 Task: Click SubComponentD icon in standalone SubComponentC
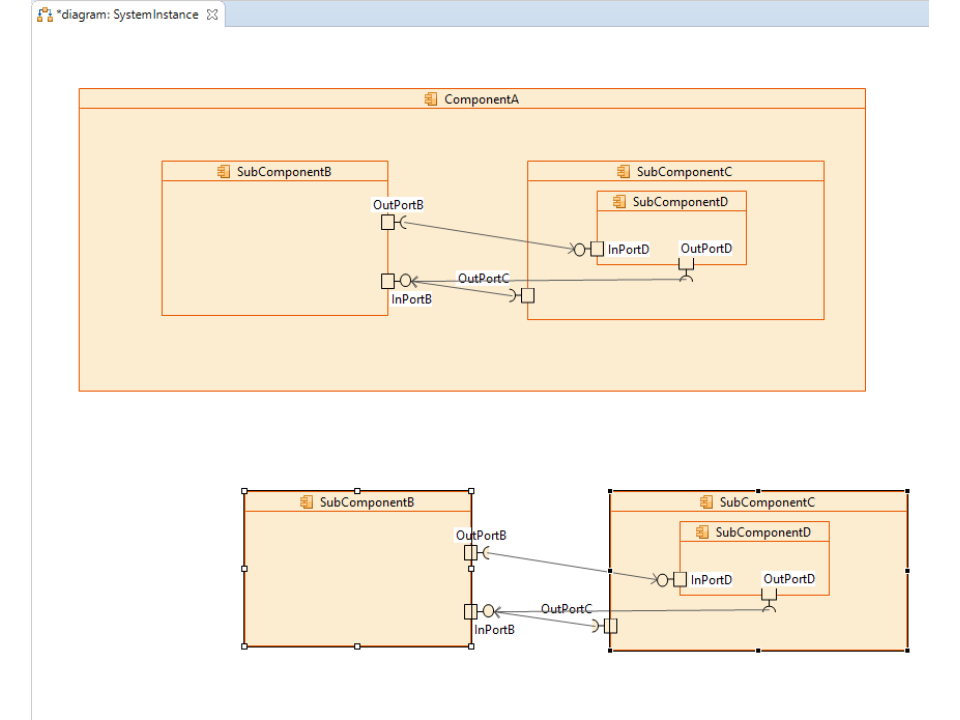[703, 532]
